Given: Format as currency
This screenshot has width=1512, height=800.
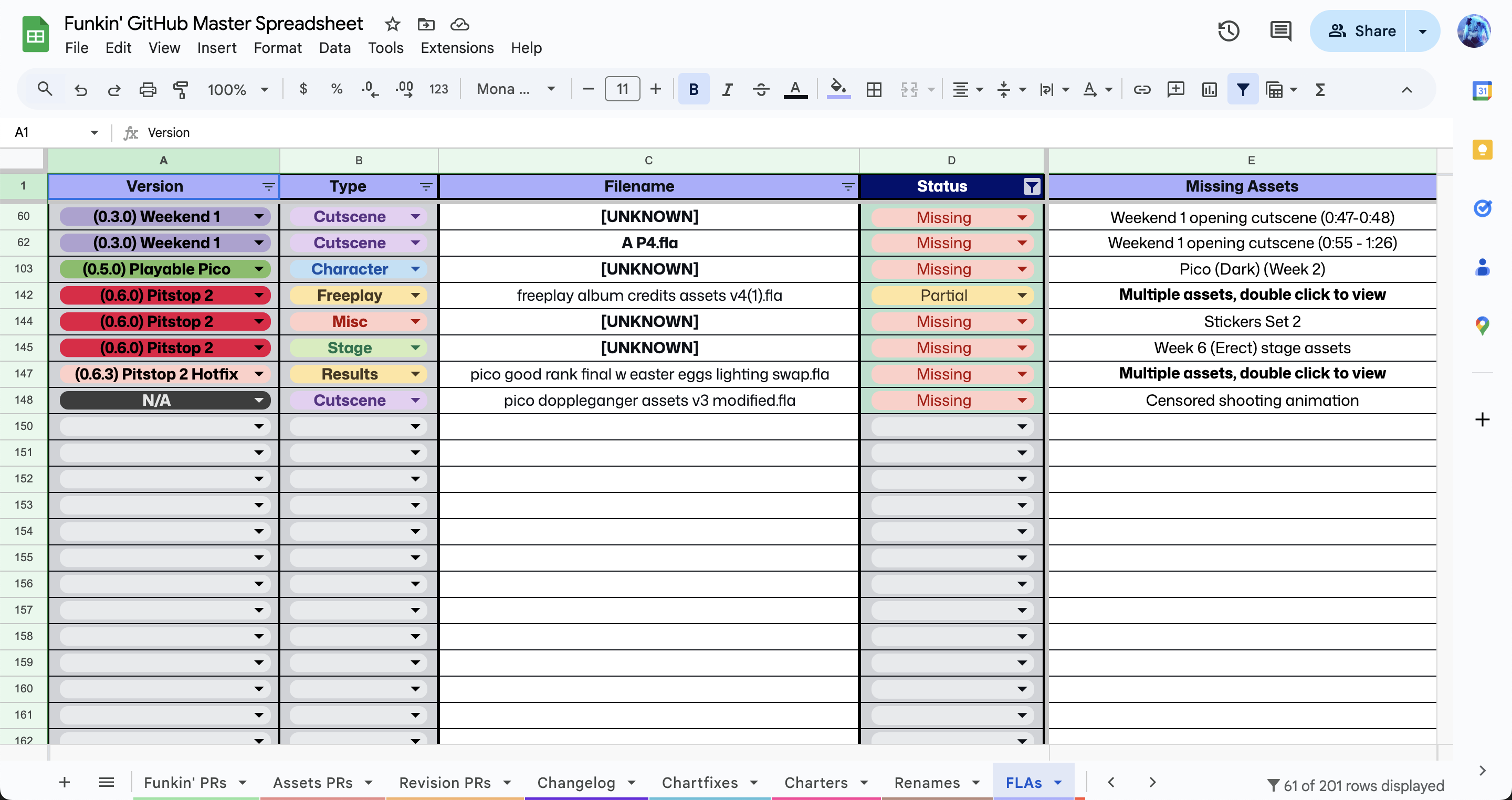Looking at the screenshot, I should point(303,89).
